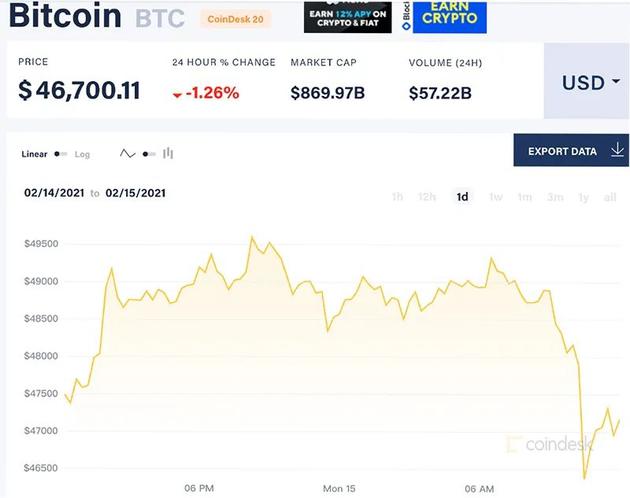The width and height of the screenshot is (630, 498).
Task: Click the red 24-hour change arrow
Action: pyautogui.click(x=177, y=94)
